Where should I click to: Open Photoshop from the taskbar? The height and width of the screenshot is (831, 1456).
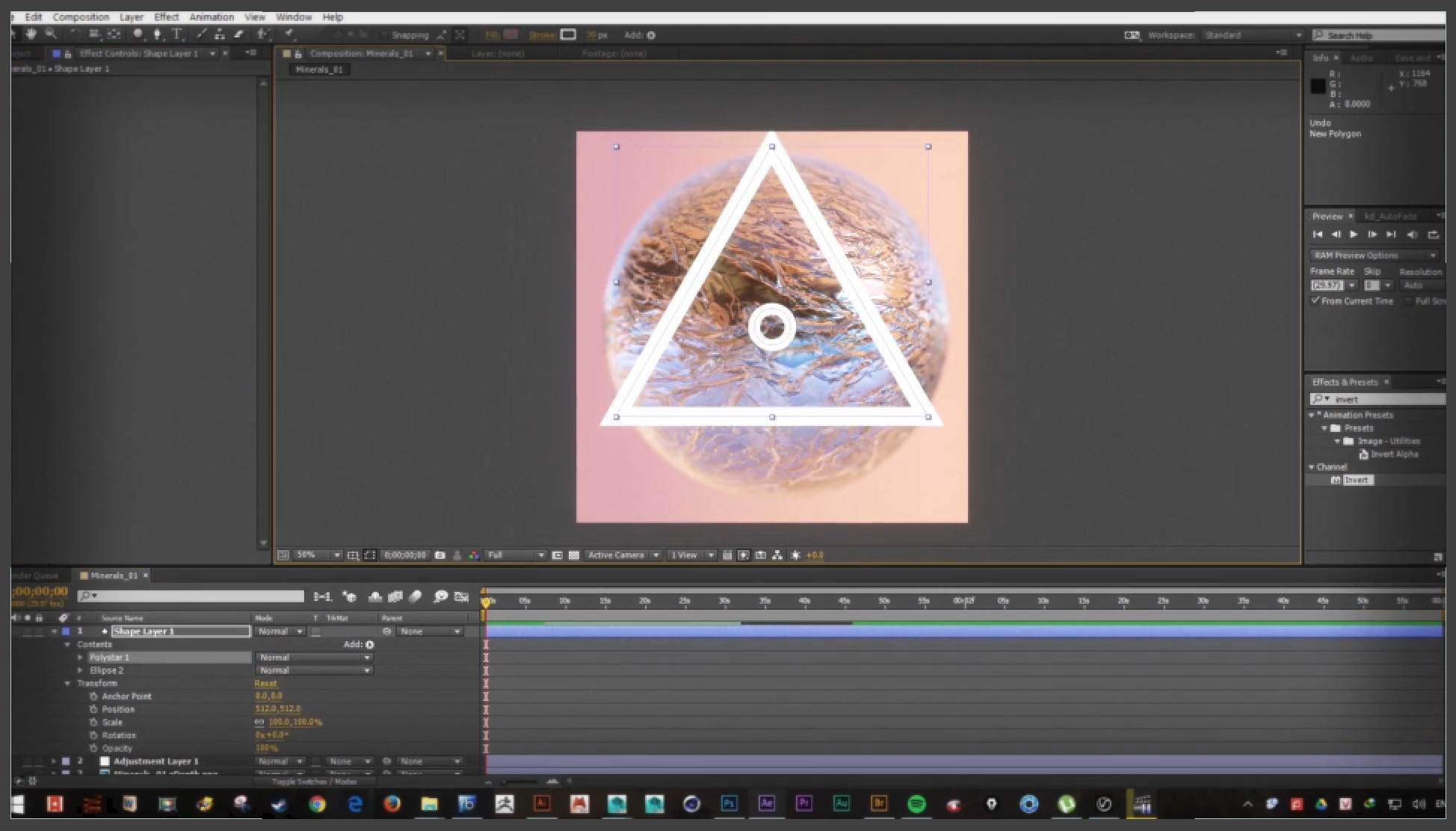pyautogui.click(x=729, y=804)
